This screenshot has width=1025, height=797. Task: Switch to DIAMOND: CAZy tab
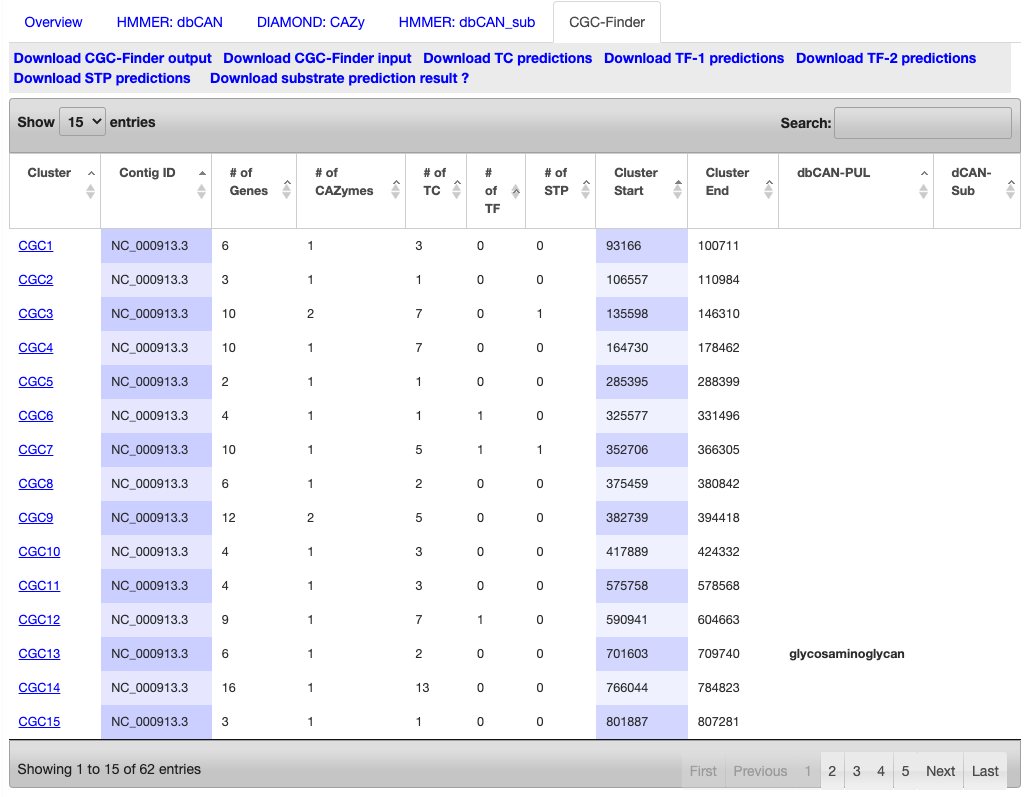(311, 22)
